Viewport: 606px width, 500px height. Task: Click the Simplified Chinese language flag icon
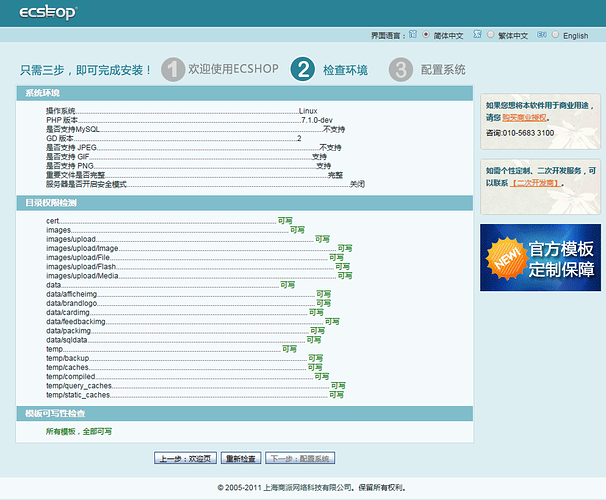(413, 34)
